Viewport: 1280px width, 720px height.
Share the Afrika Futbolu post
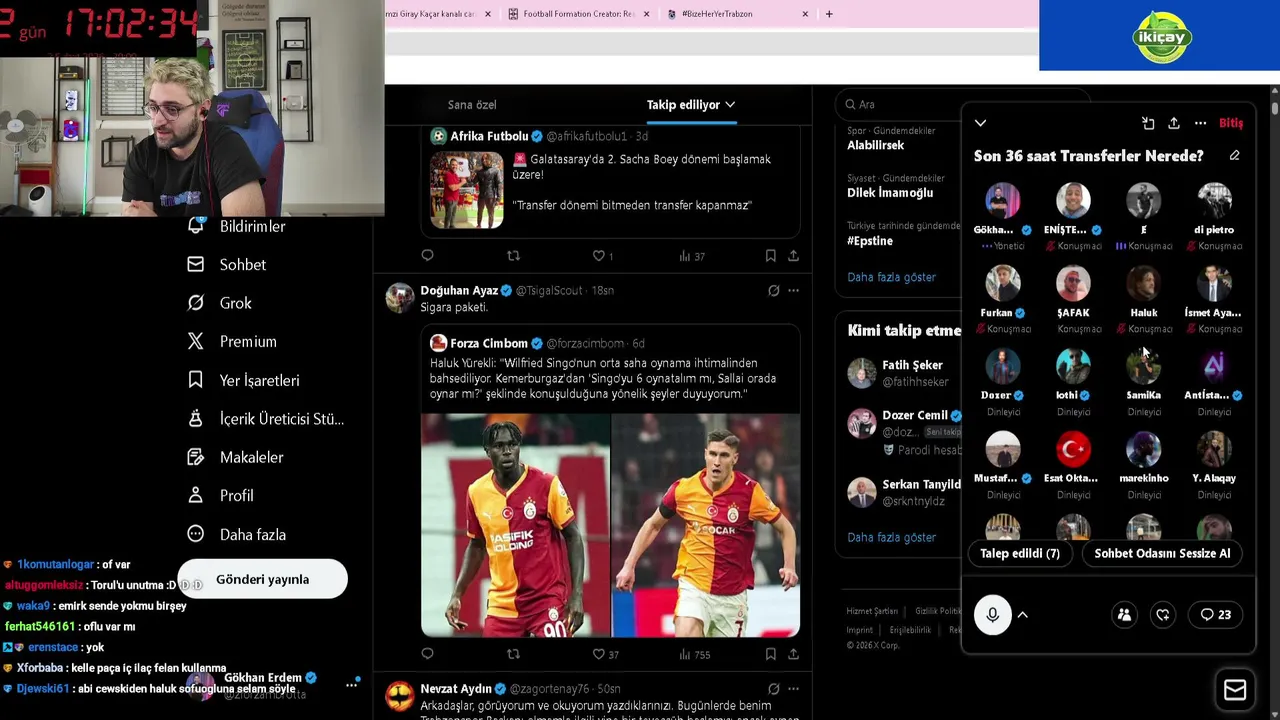coord(793,256)
